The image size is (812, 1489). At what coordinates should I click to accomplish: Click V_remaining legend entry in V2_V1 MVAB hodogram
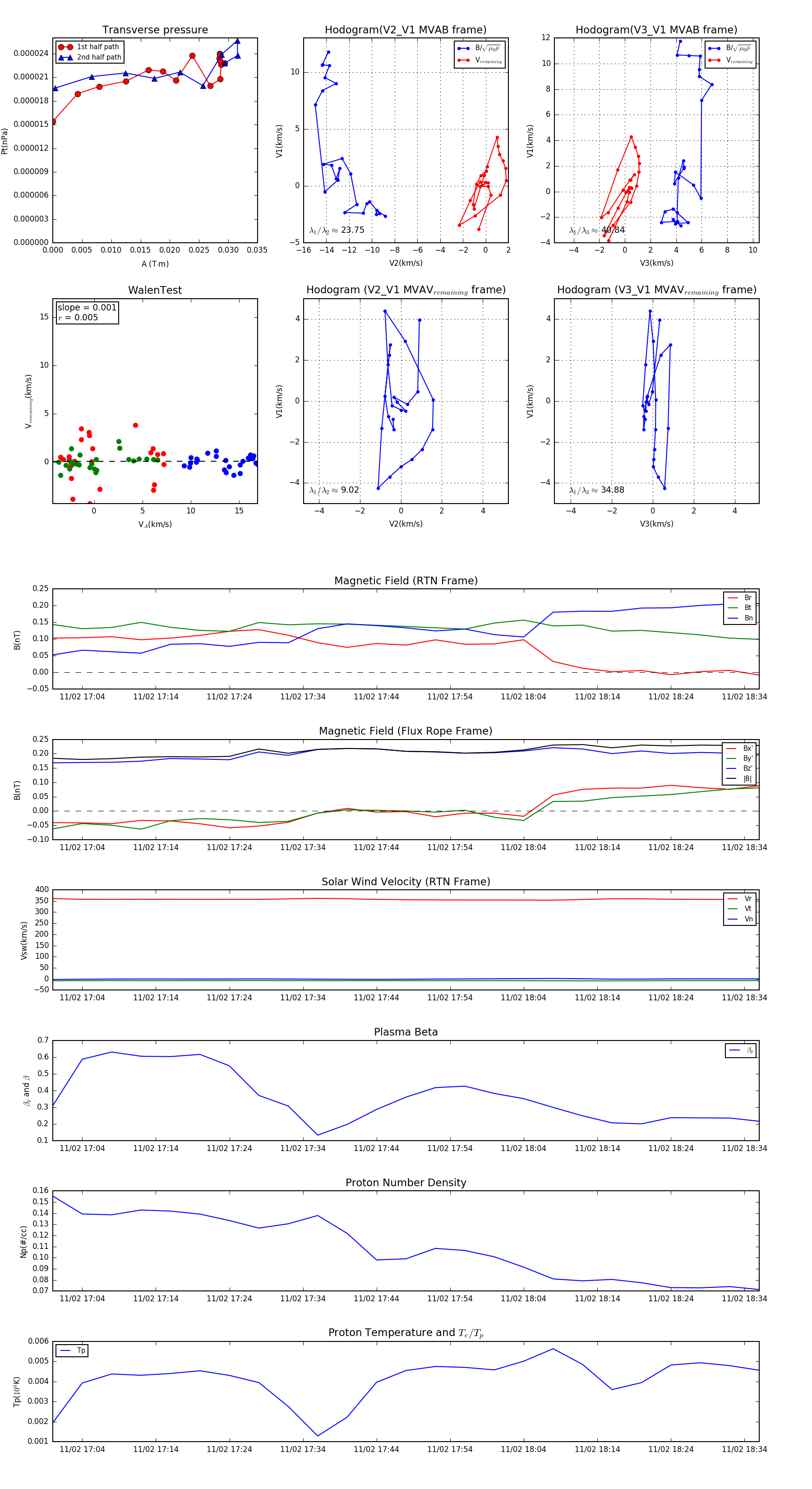point(480,60)
